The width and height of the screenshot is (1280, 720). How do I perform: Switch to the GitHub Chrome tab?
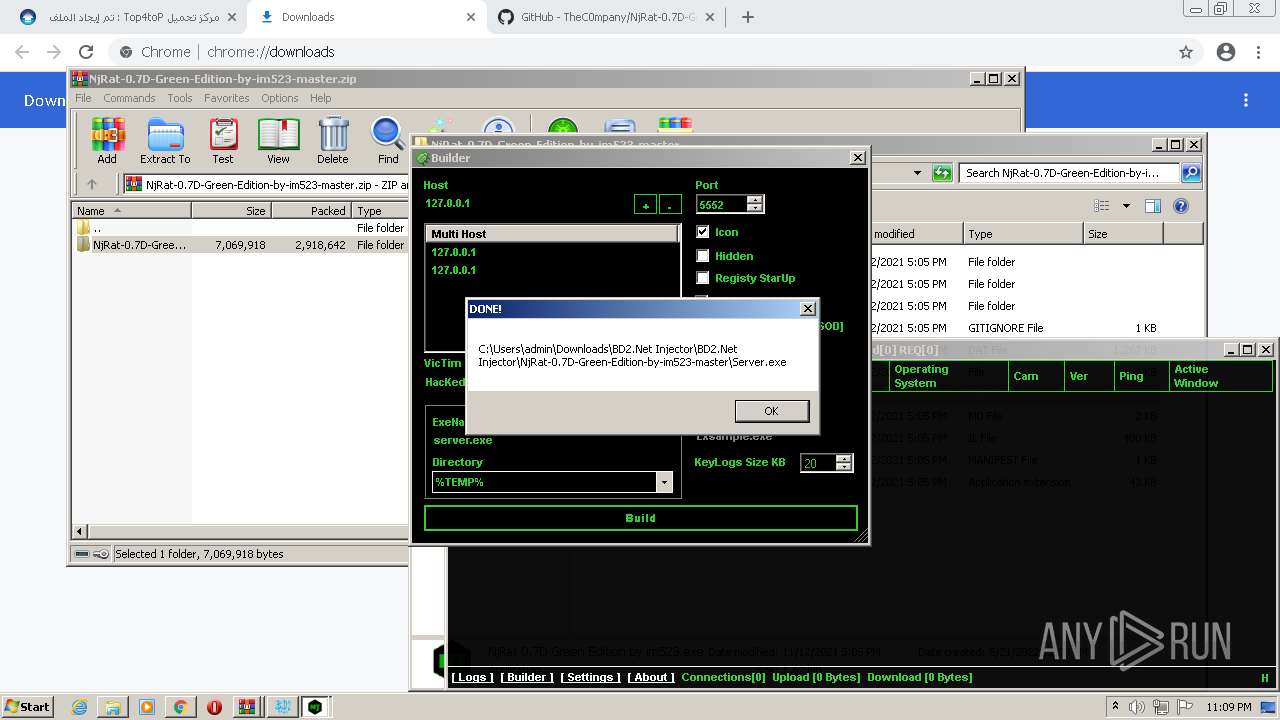coord(607,17)
